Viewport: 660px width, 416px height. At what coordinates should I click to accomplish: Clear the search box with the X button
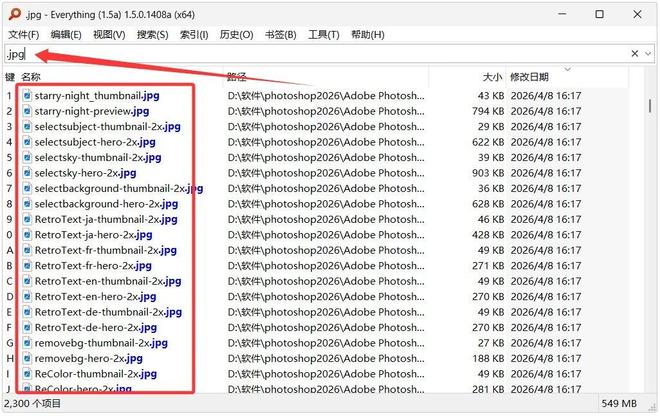(x=635, y=53)
